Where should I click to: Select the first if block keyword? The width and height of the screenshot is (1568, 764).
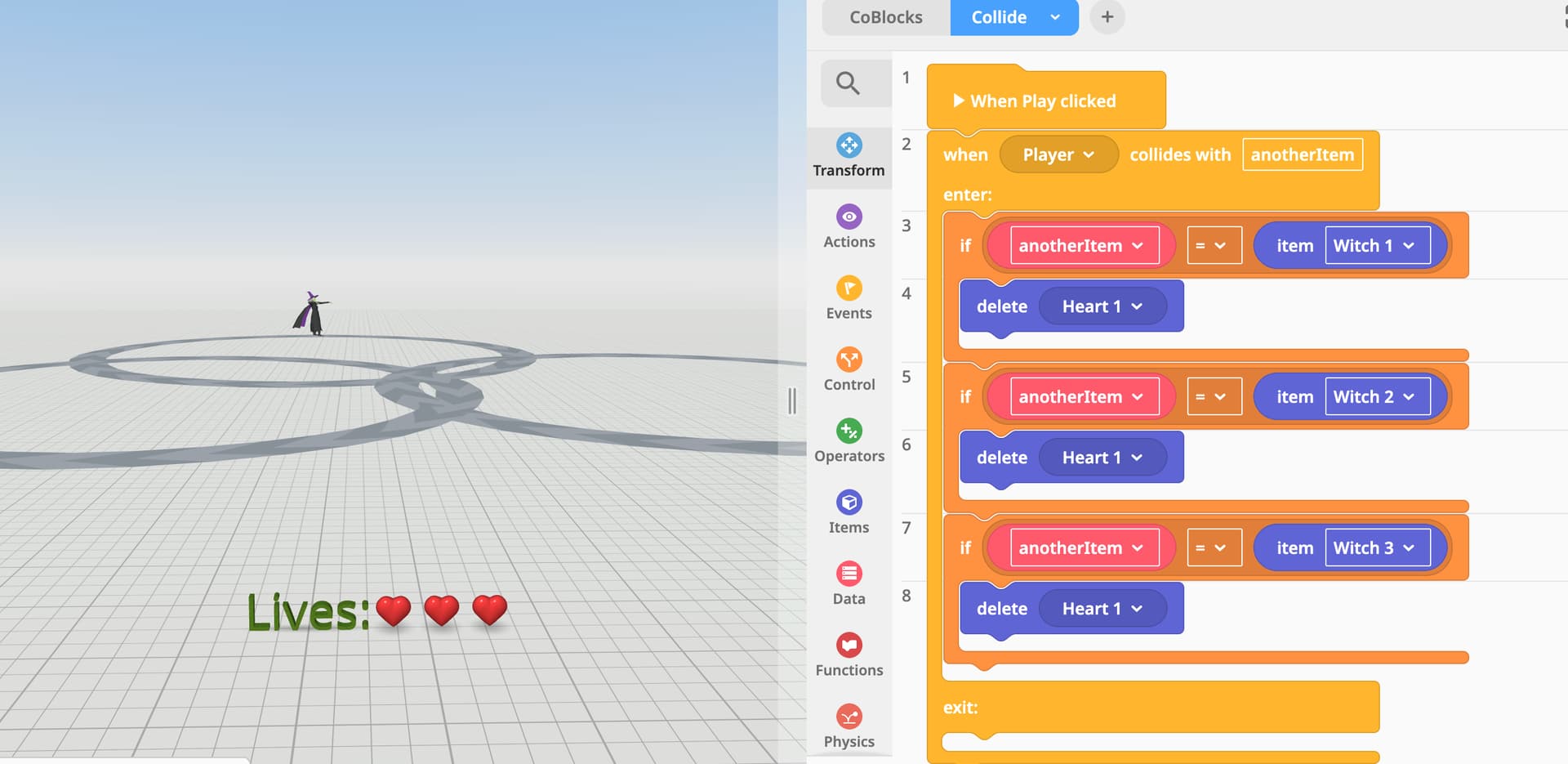[x=965, y=245]
